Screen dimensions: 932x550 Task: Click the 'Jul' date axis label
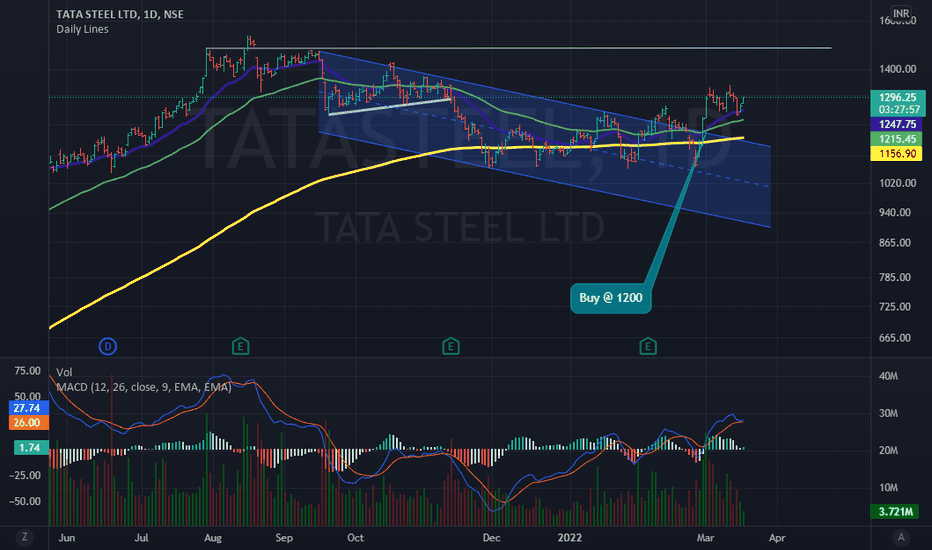tap(141, 538)
